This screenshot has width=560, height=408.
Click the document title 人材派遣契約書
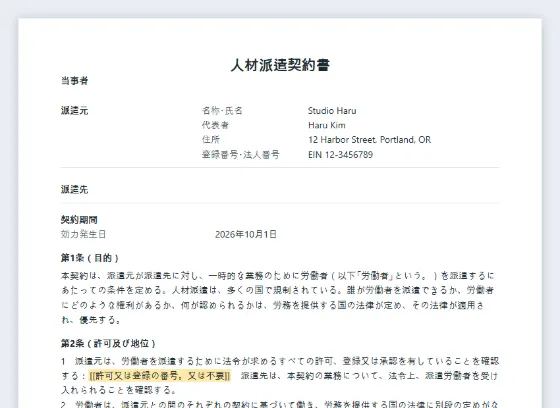tap(280, 65)
